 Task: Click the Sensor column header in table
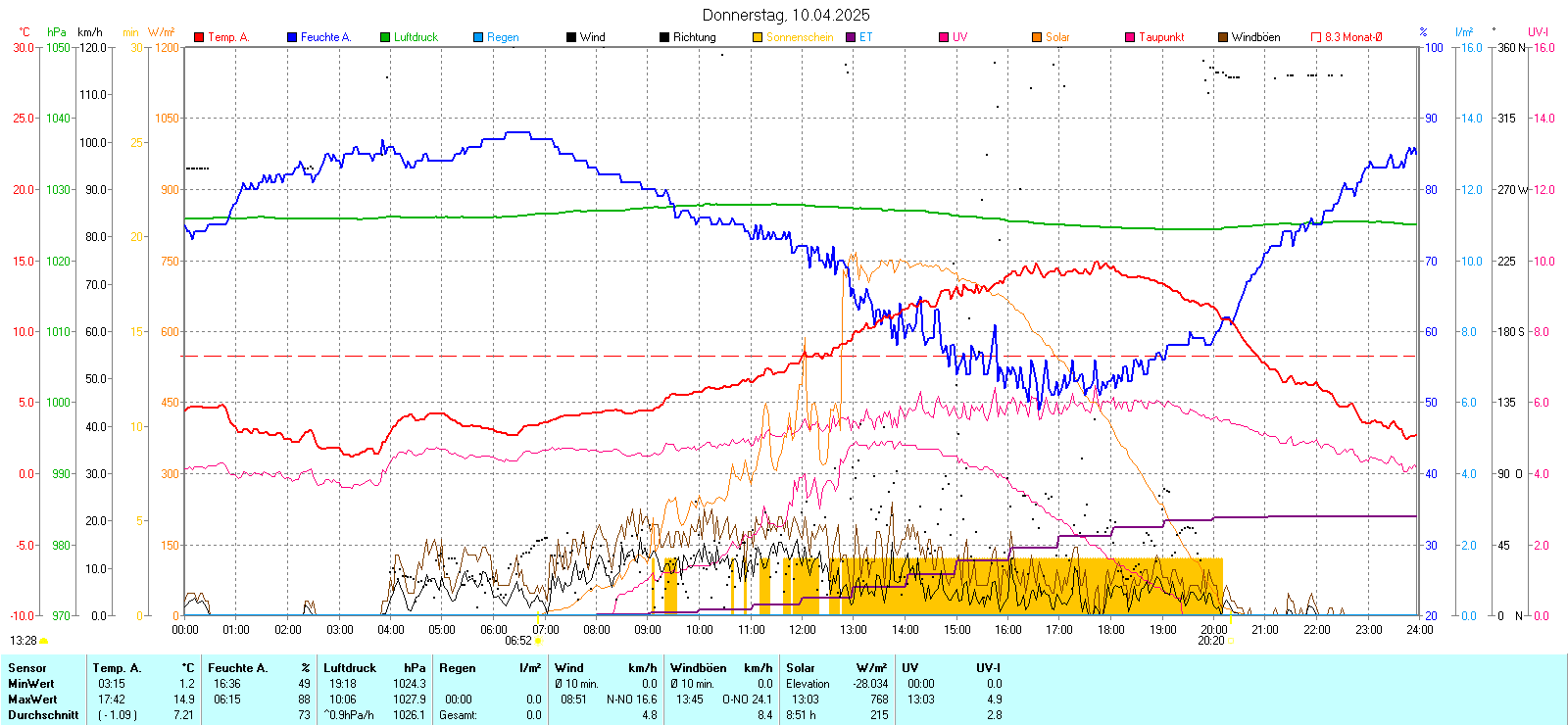27,668
